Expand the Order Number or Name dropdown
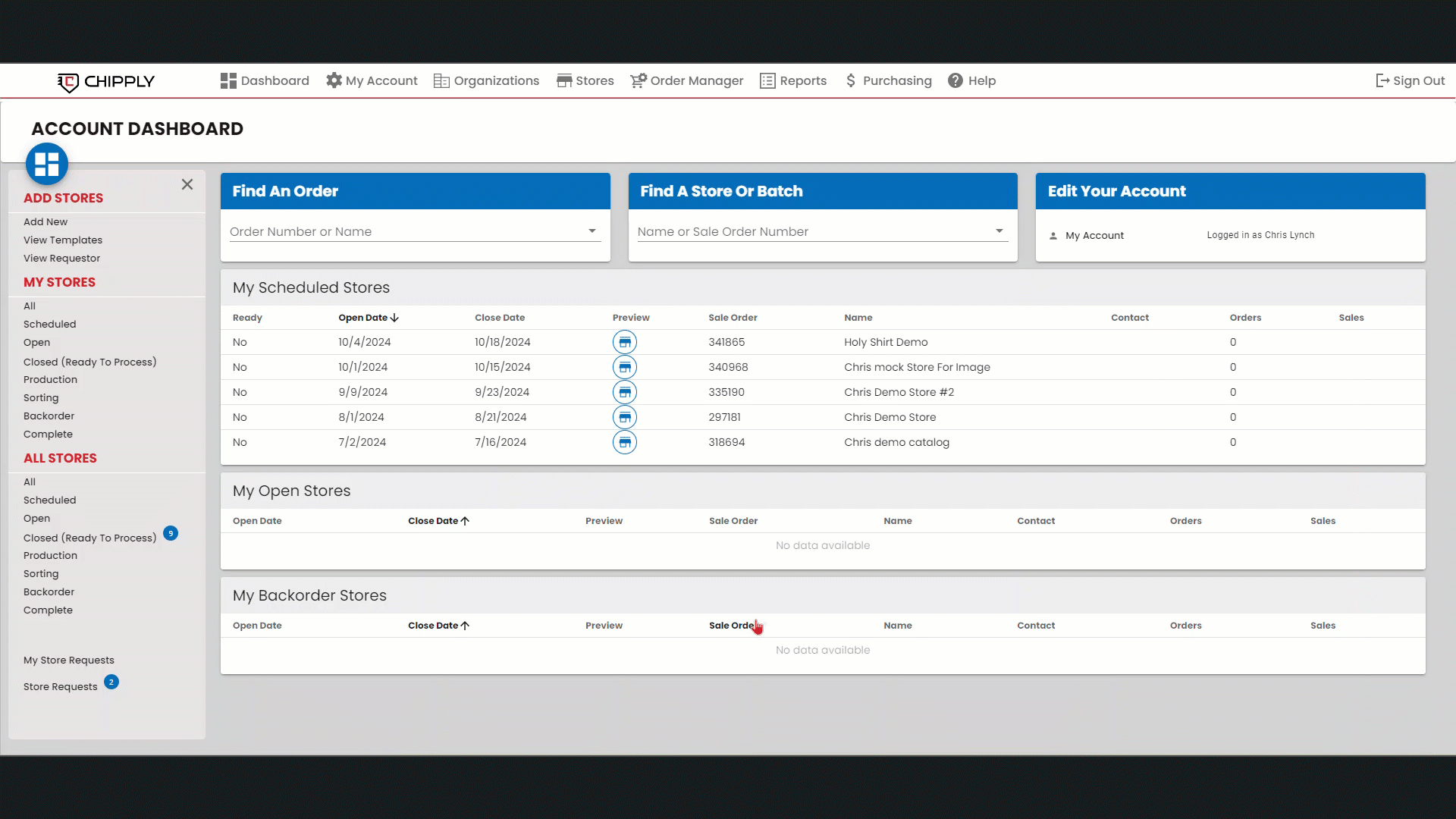This screenshot has width=1456, height=819. 592,231
